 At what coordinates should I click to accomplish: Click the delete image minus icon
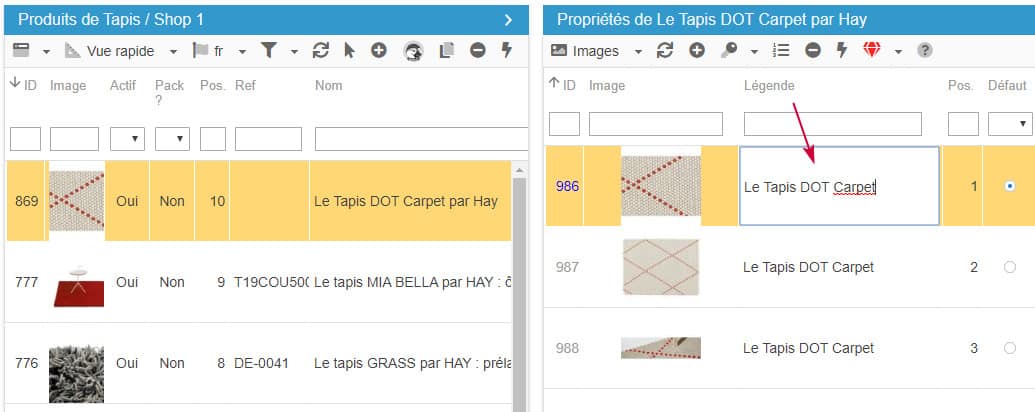click(x=813, y=50)
